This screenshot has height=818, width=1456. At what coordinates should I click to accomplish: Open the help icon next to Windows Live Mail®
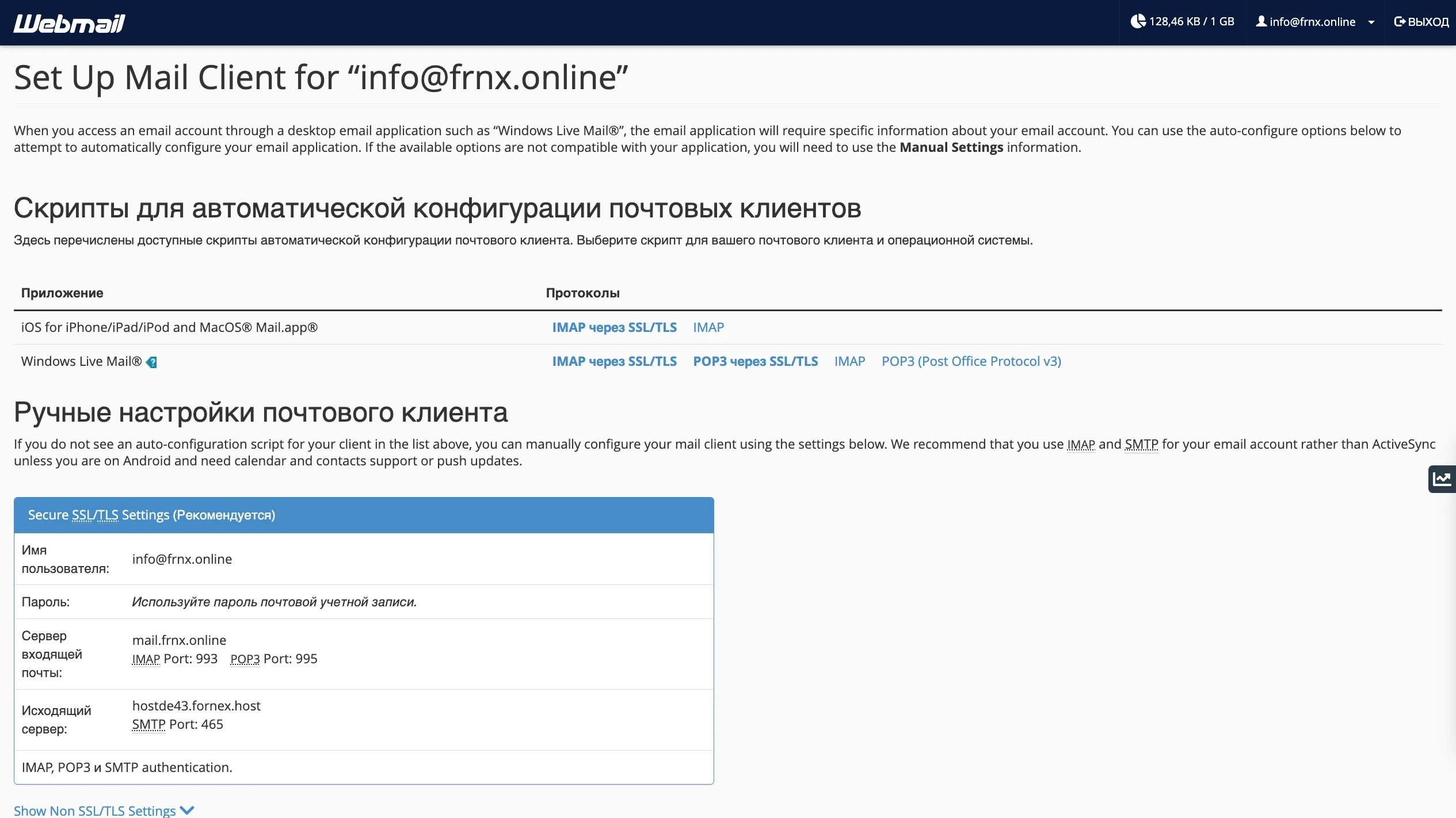pyautogui.click(x=152, y=362)
